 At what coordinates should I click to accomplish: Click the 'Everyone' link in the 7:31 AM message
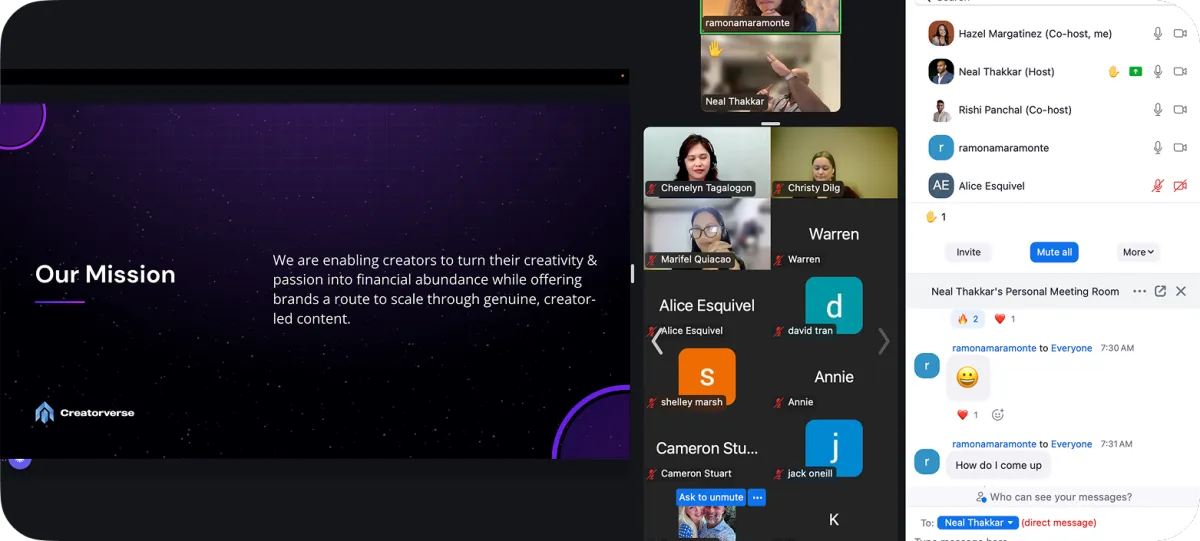click(1071, 444)
